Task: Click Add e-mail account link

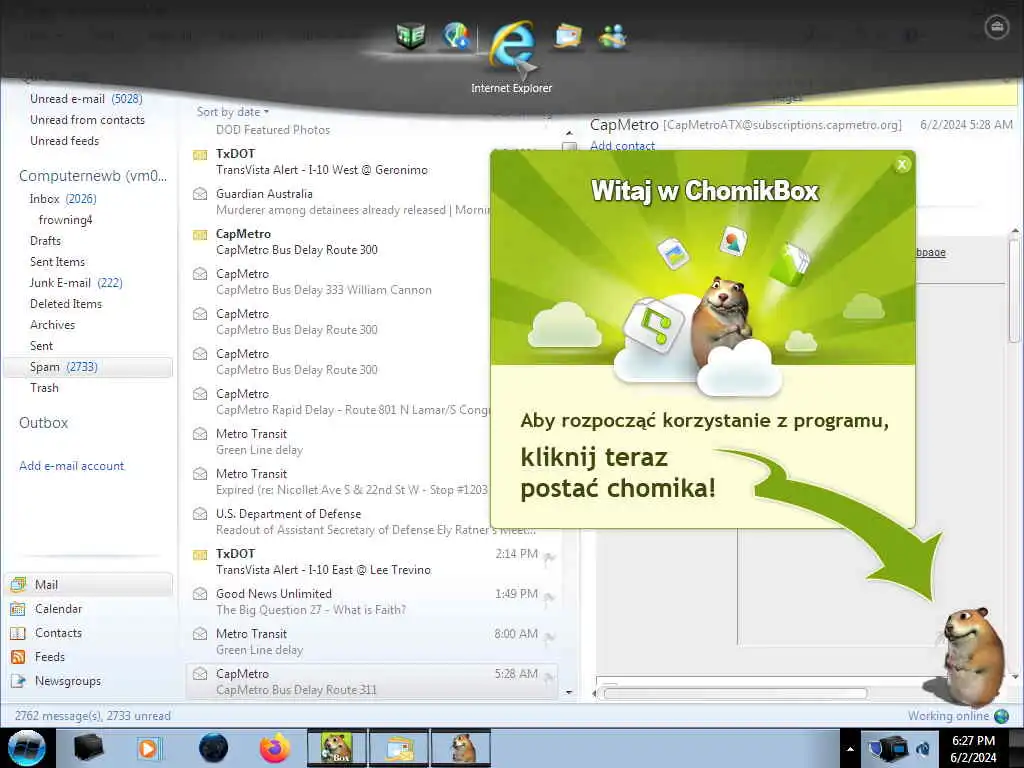Action: coord(71,466)
